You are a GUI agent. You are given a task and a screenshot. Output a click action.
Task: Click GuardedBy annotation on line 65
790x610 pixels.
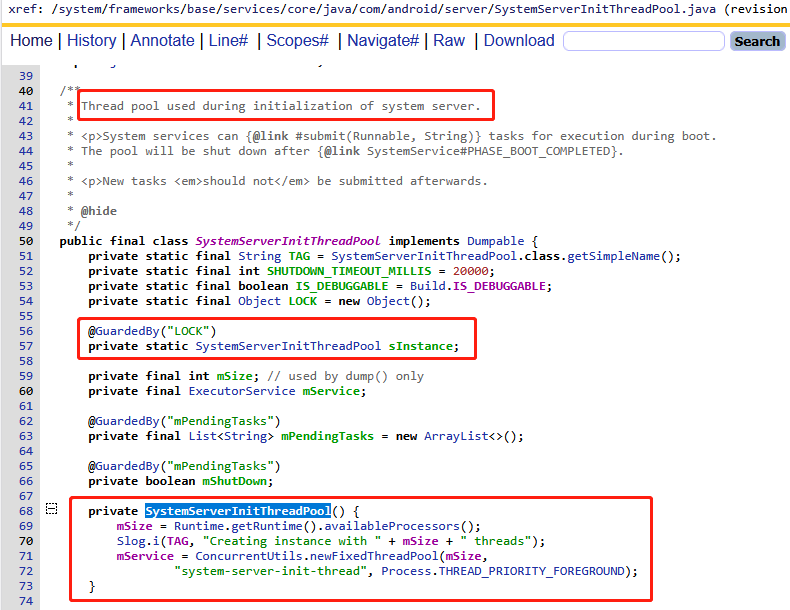point(127,466)
